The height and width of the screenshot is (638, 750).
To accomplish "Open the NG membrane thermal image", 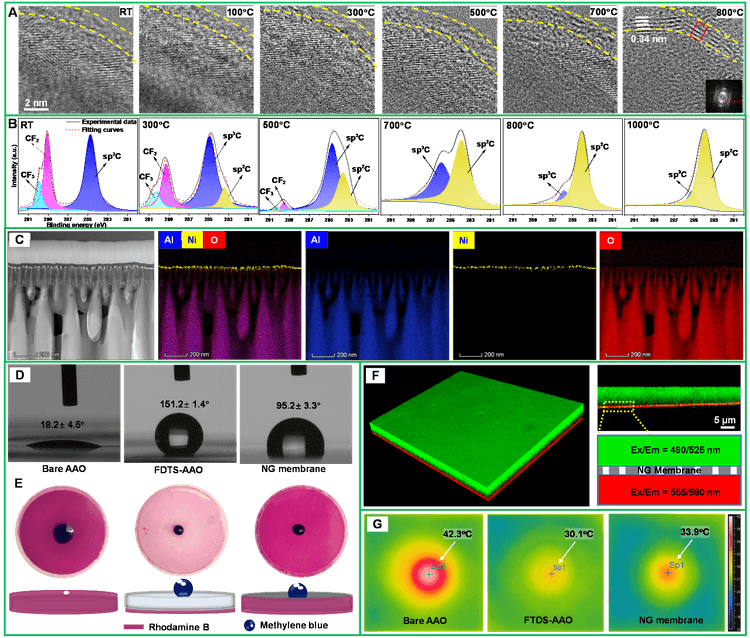I will pyautogui.click(x=665, y=570).
